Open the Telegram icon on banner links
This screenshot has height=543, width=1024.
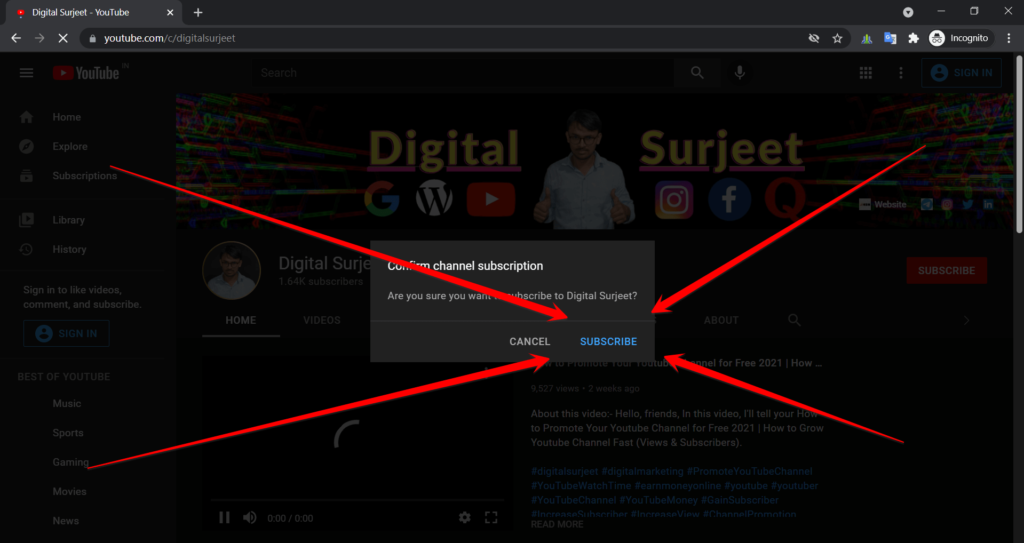[927, 205]
